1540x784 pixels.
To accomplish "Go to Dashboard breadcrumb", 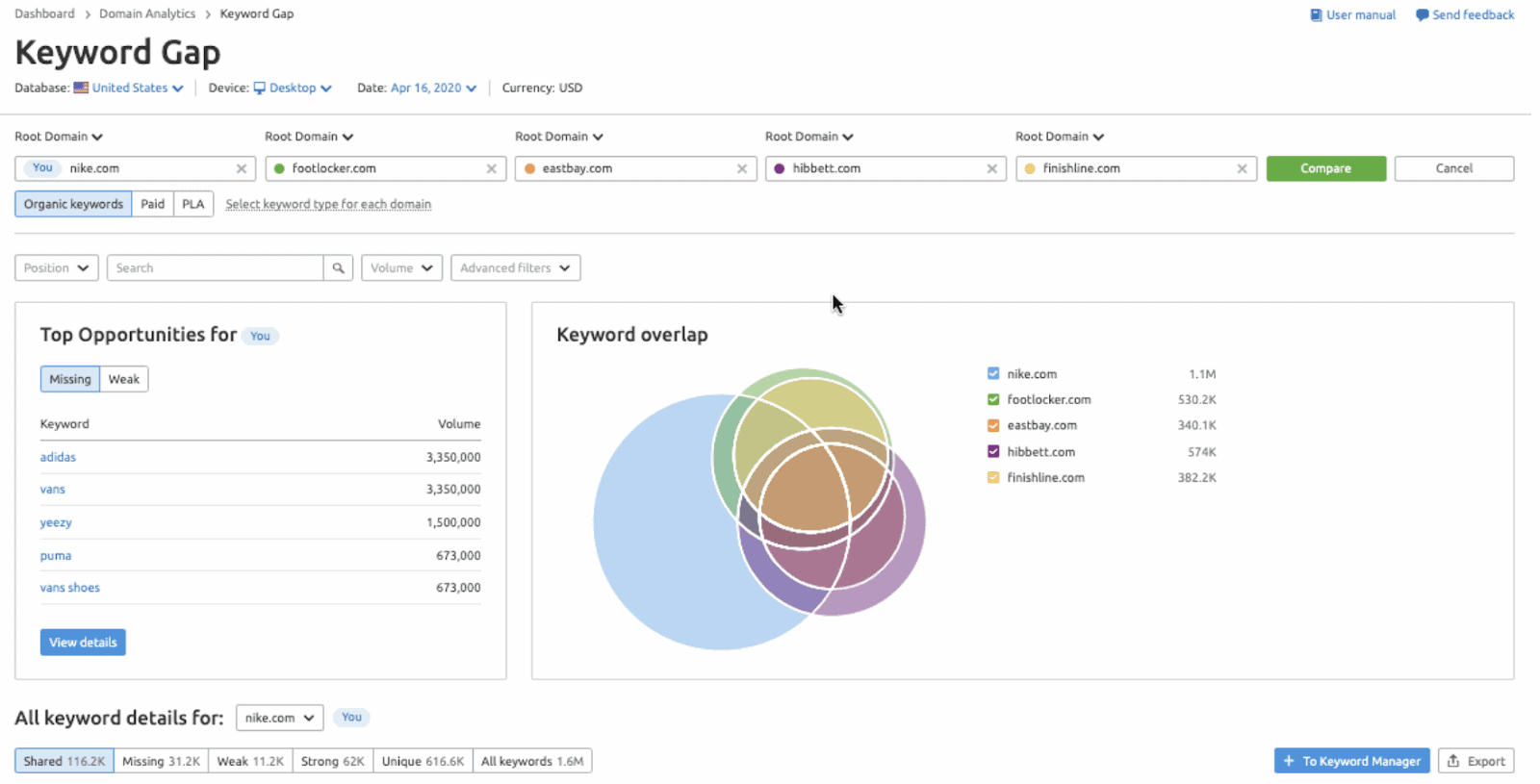I will click(x=44, y=13).
